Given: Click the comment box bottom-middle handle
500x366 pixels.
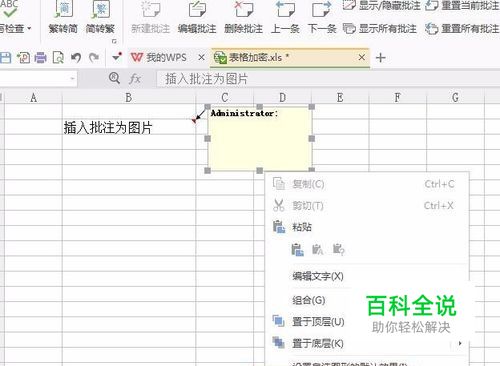Looking at the screenshot, I should (260, 171).
